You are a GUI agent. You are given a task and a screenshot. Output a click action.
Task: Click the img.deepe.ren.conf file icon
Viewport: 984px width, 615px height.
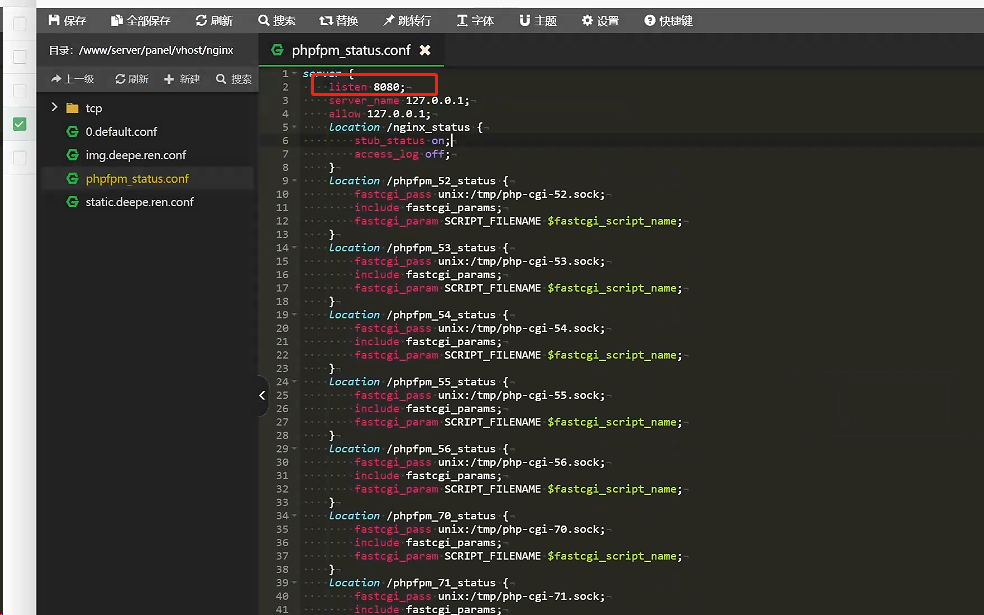pyautogui.click(x=73, y=155)
